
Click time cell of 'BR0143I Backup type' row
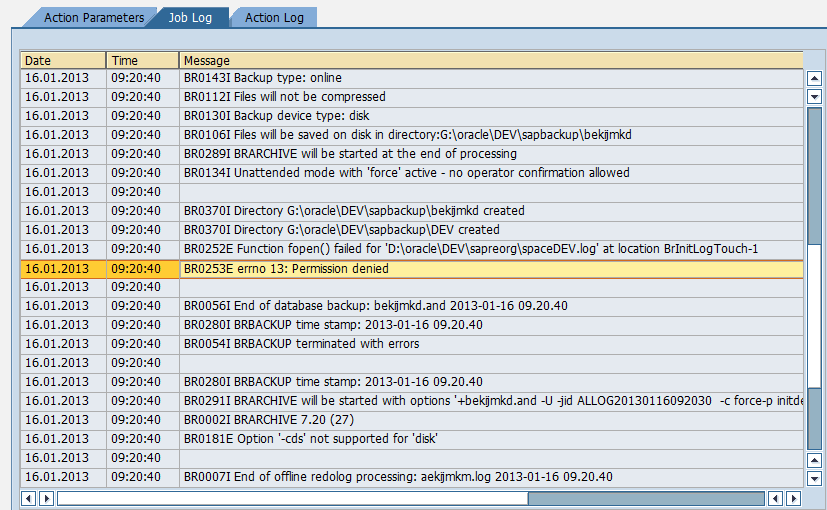(143, 78)
